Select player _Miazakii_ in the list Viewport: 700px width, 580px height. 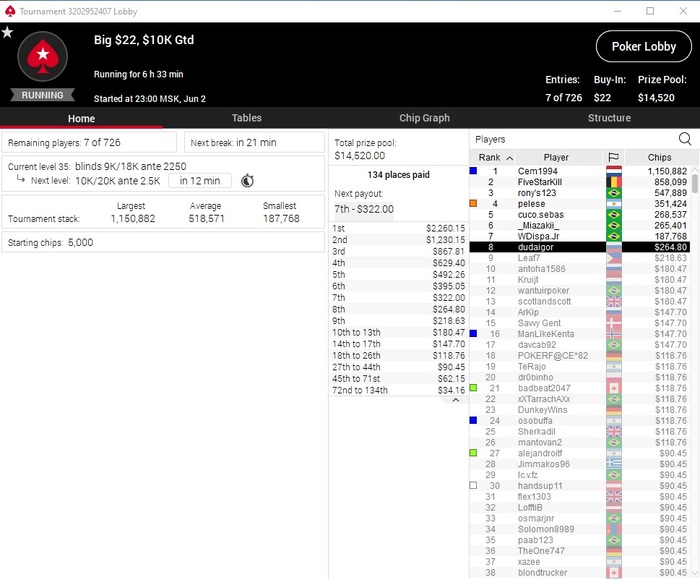coord(579,225)
